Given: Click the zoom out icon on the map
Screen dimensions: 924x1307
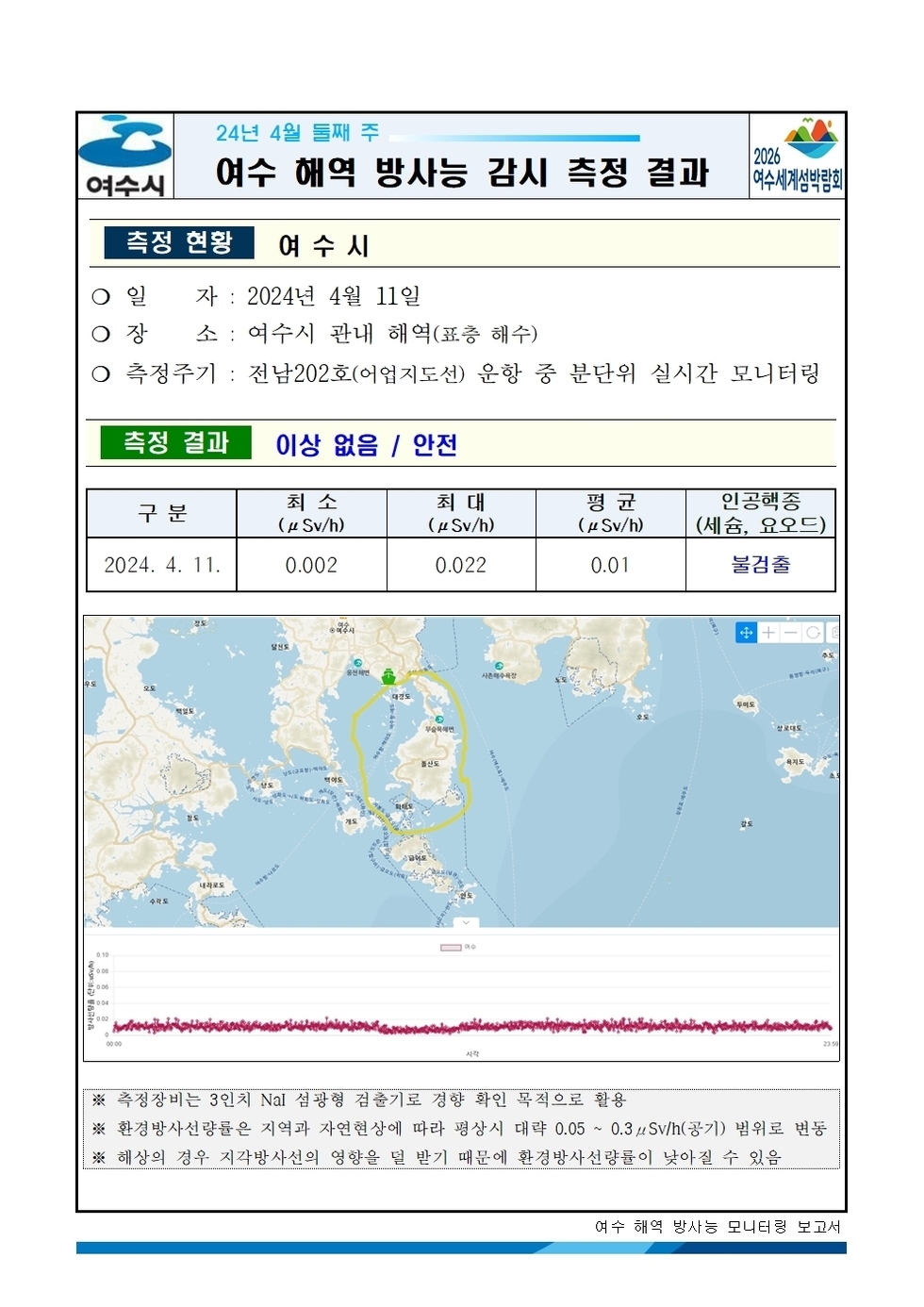Looking at the screenshot, I should [x=789, y=632].
